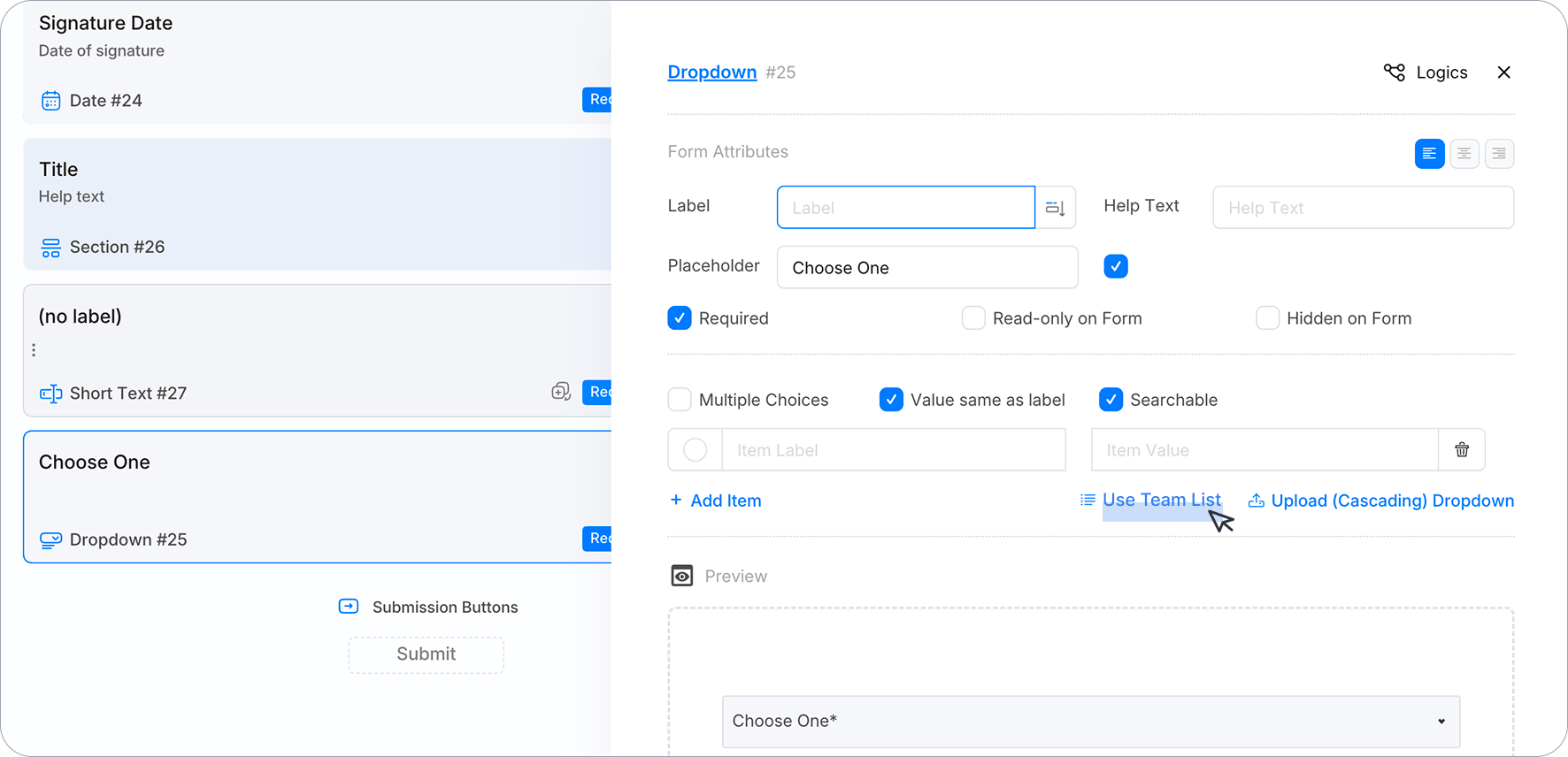Enable the Multiple Choices checkbox
This screenshot has width=1568, height=757.
pyautogui.click(x=680, y=400)
